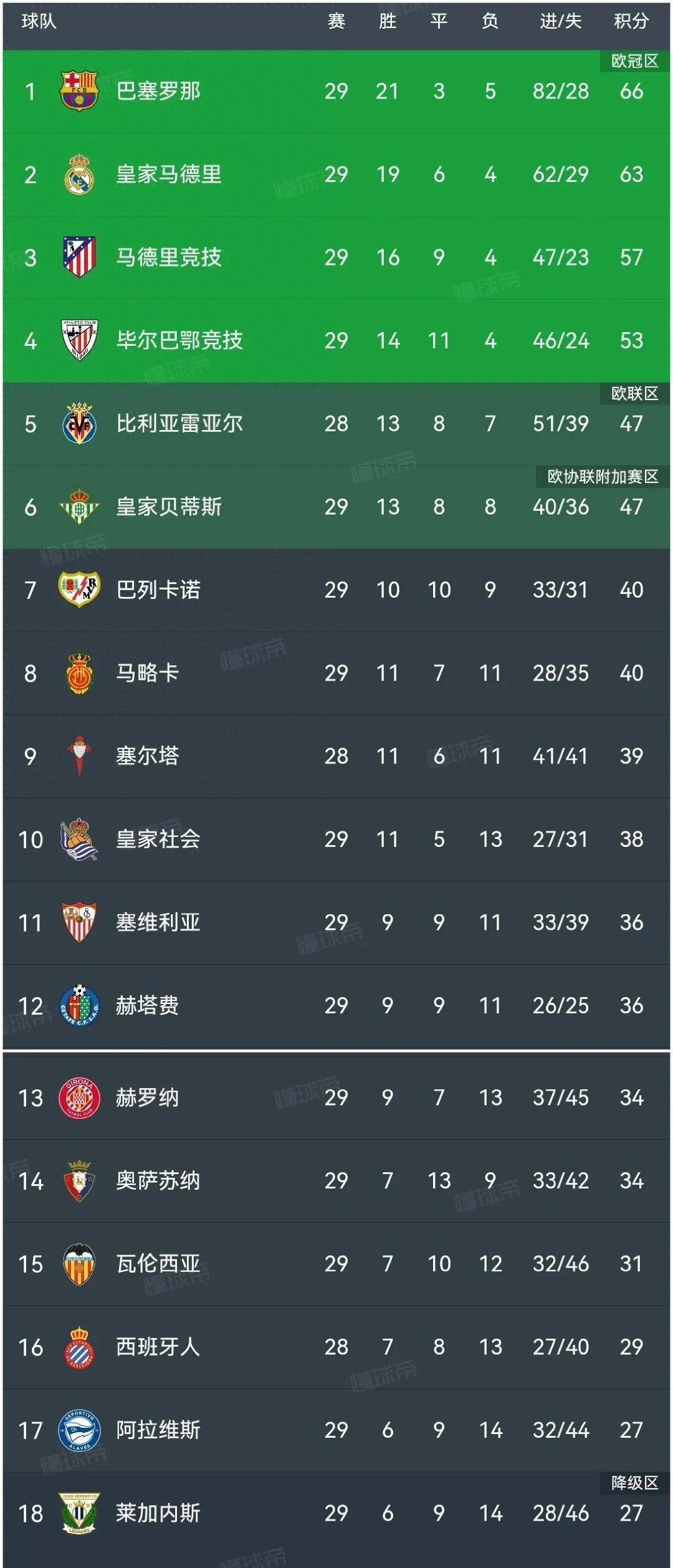Select the Rayo Vallecano crest
Viewport: 673px width, 1568px height.
[x=79, y=590]
